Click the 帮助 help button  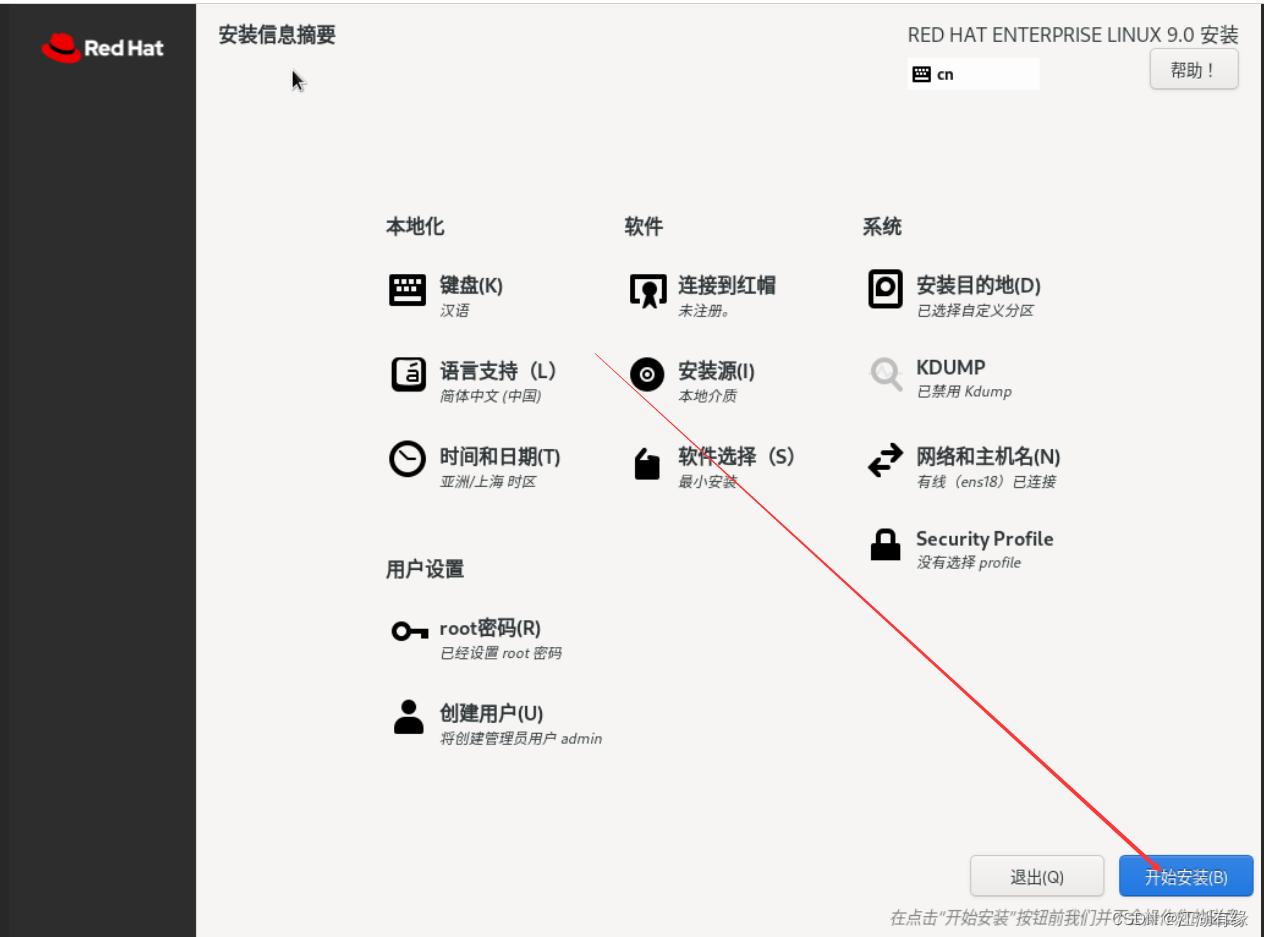click(1193, 69)
